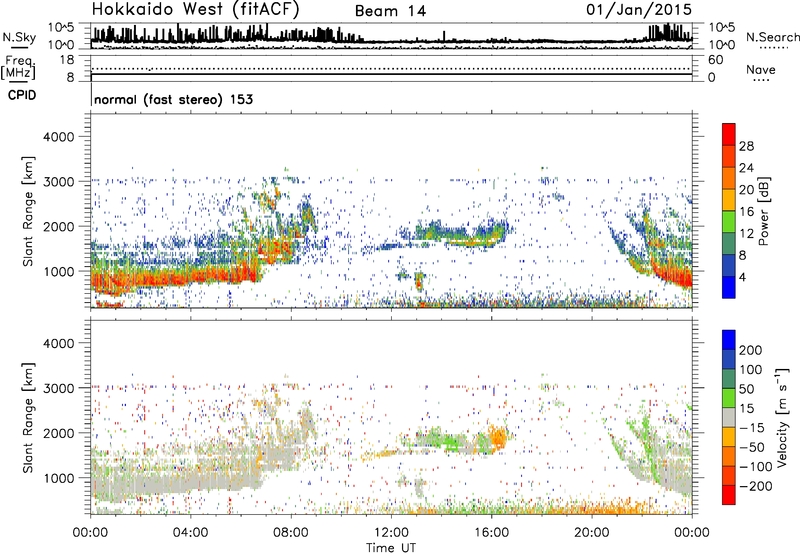Click the 'Power [dB]' color bar label
Screen dimensions: 800x554
pyautogui.click(x=764, y=211)
